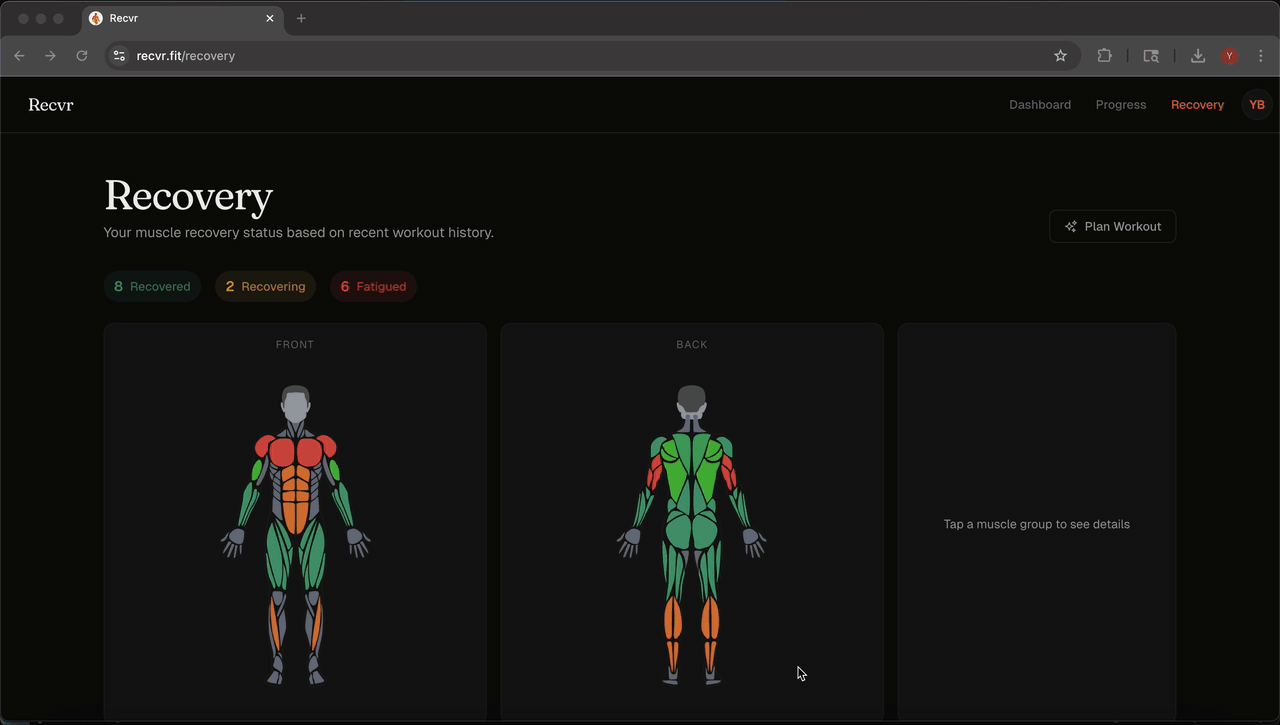
Task: Click the 2 Recovering status badge
Action: click(x=265, y=286)
